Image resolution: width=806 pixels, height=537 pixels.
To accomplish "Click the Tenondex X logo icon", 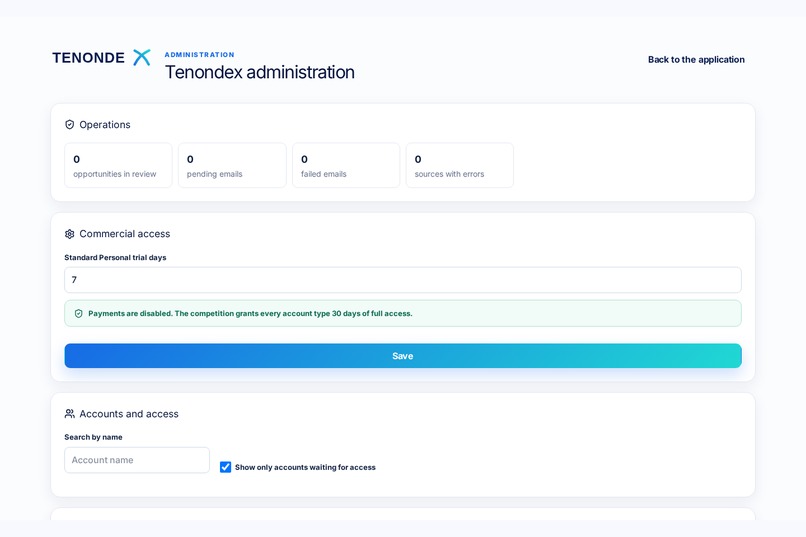I will 142,58.
